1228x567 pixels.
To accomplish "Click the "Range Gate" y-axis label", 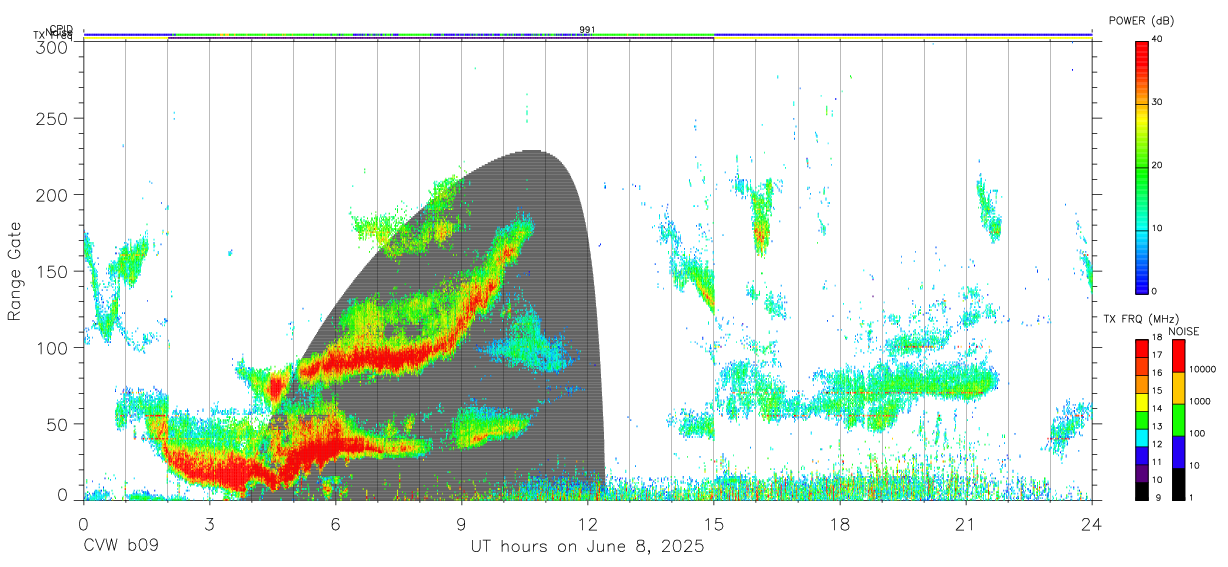I will tap(15, 273).
